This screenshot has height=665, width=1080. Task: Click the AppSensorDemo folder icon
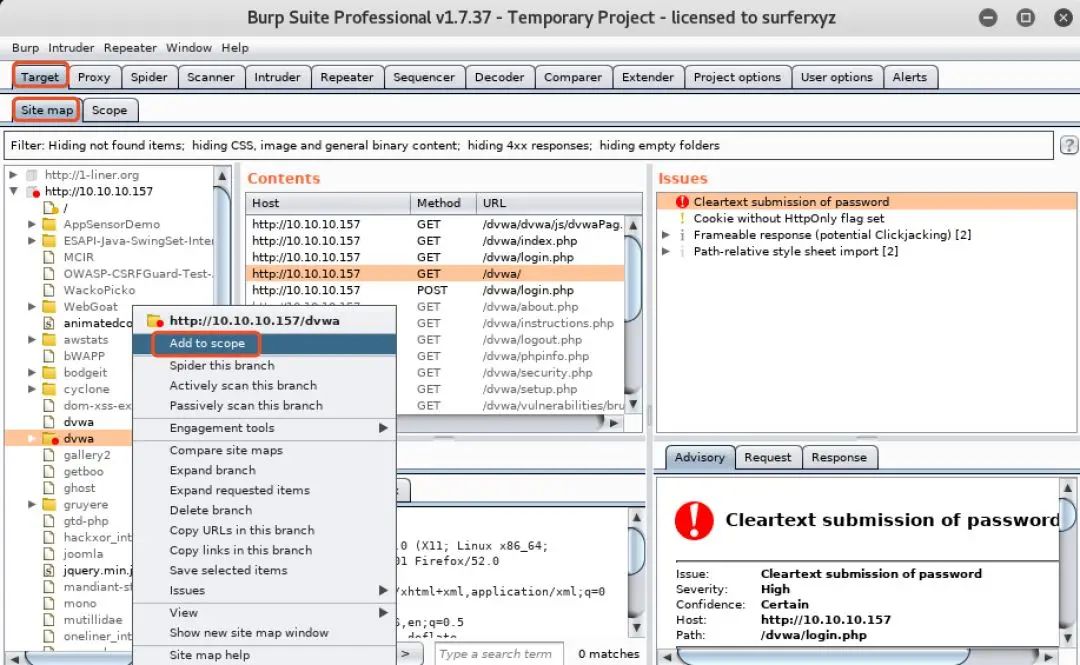click(49, 224)
